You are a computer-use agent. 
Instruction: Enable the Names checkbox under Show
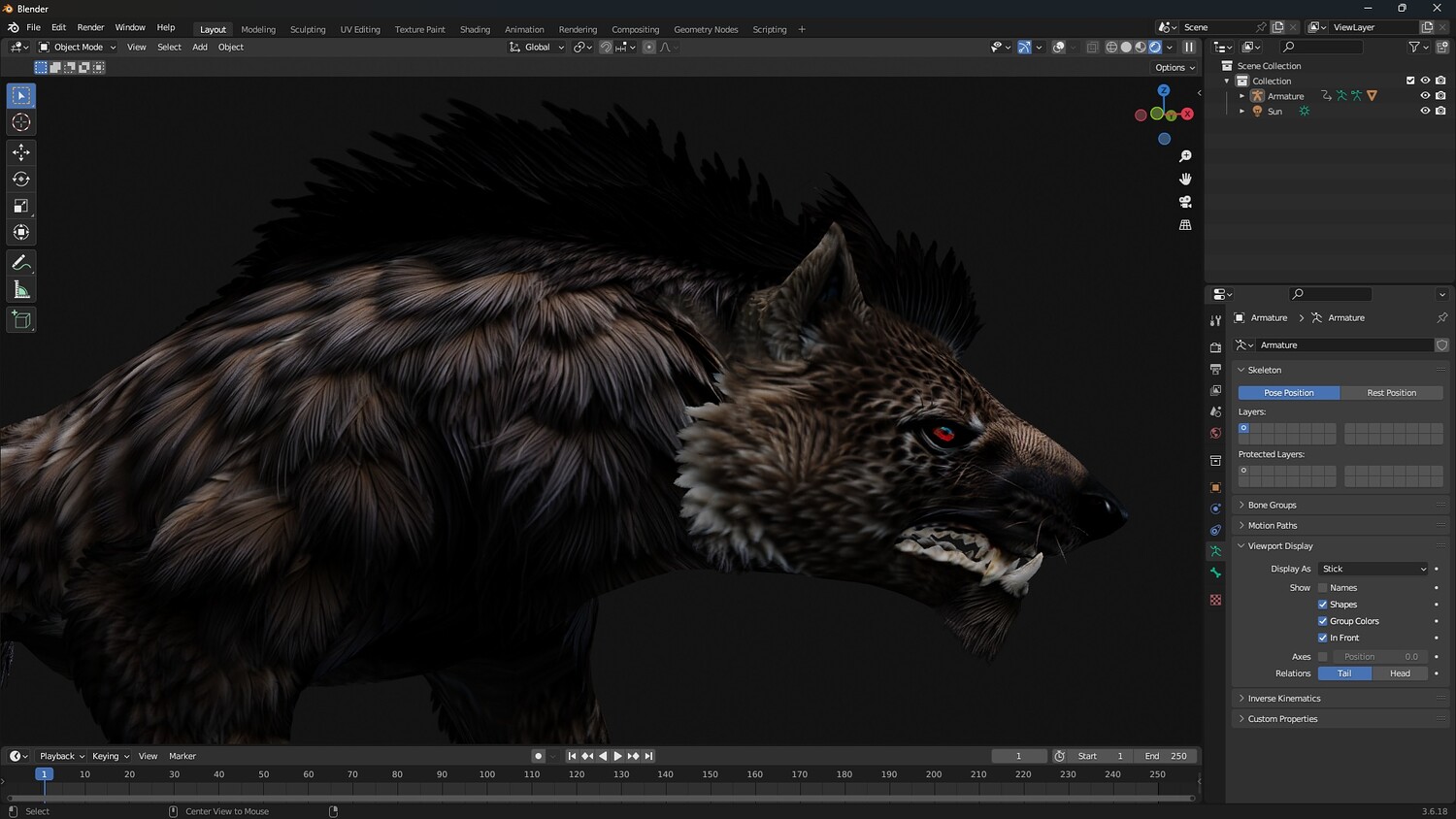1322,588
